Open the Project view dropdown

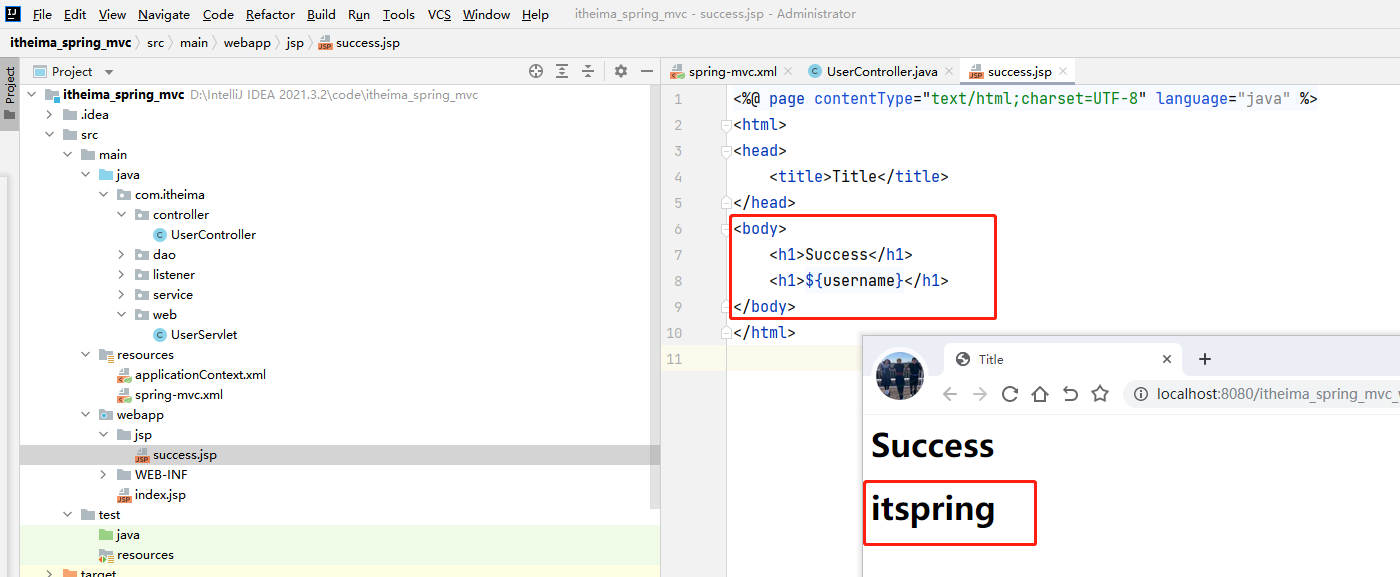point(109,72)
